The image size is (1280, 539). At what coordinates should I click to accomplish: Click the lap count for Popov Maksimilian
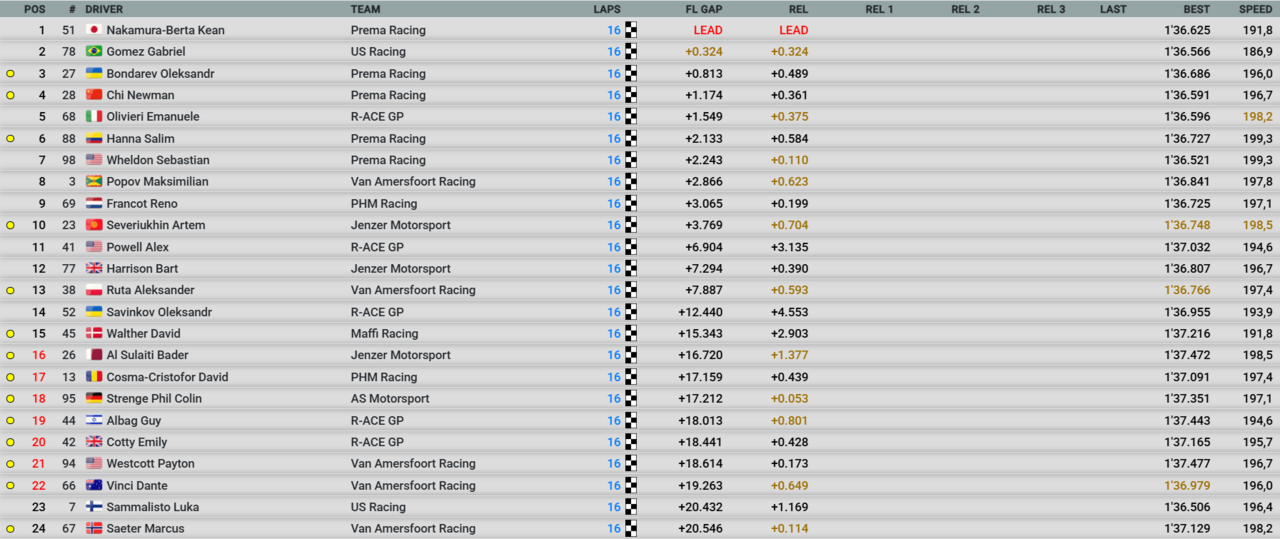[613, 182]
